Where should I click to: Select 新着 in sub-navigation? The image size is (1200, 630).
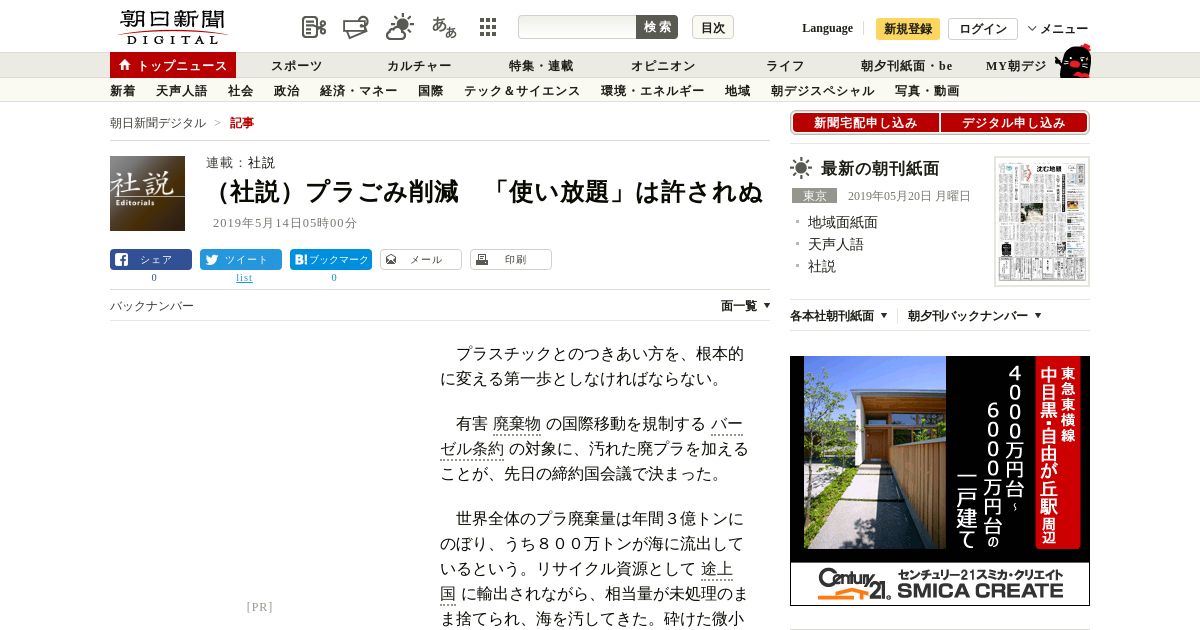pyautogui.click(x=123, y=91)
